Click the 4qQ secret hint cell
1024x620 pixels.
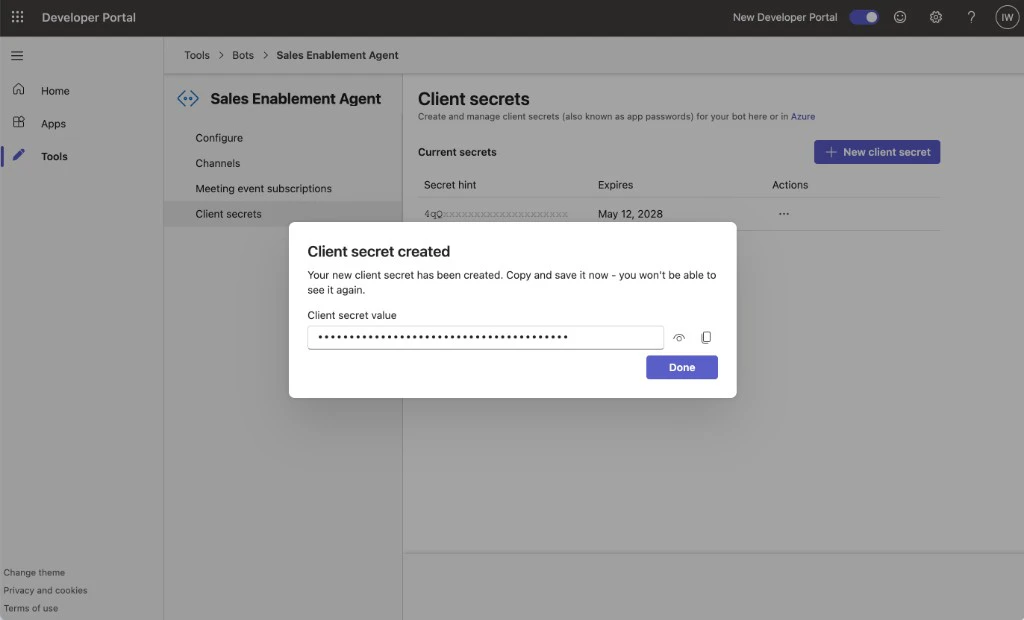click(496, 214)
